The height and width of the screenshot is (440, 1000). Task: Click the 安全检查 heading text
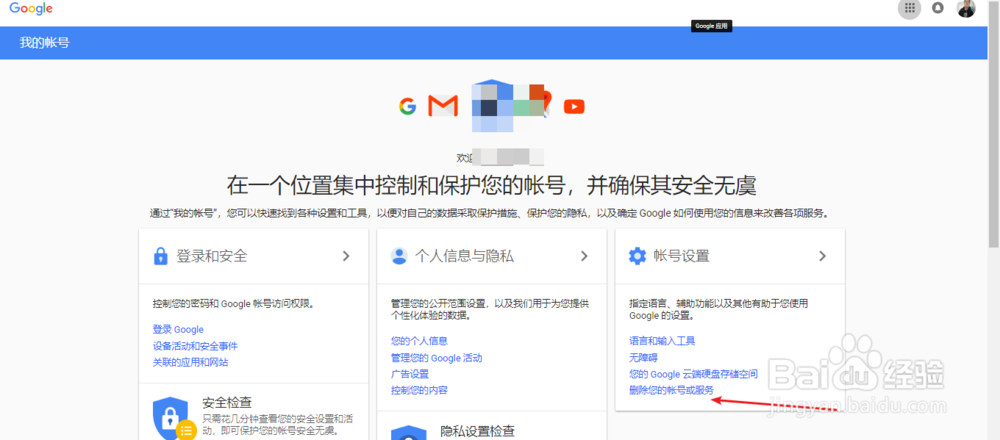pos(227,403)
